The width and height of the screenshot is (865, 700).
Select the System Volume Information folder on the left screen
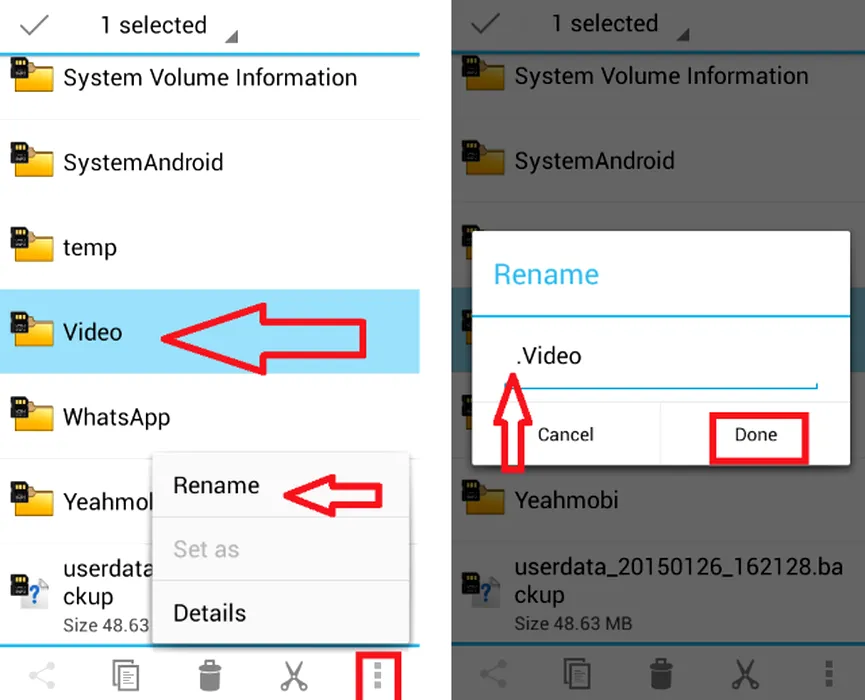[x=209, y=78]
